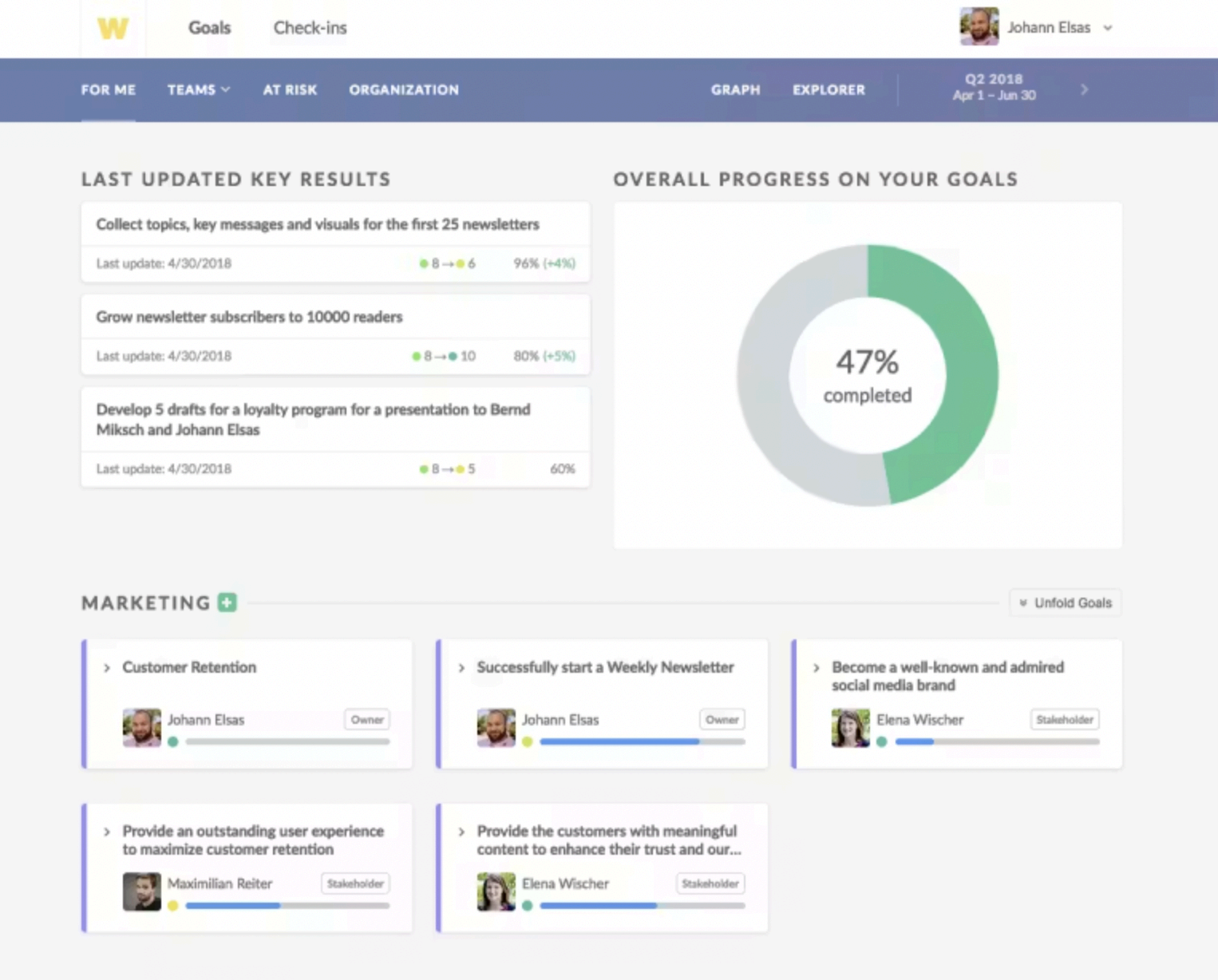Open the Check-ins menu

(310, 28)
